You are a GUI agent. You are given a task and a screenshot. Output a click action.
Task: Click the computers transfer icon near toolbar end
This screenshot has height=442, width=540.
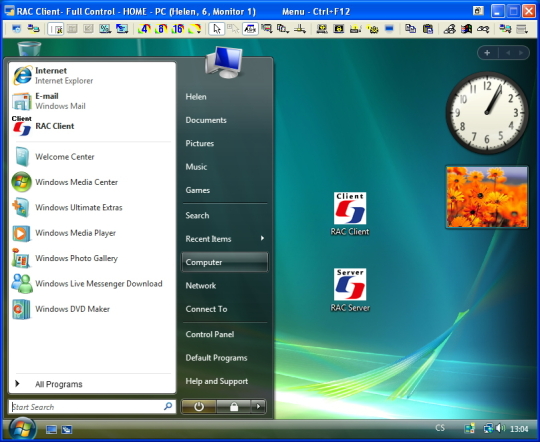[505, 29]
